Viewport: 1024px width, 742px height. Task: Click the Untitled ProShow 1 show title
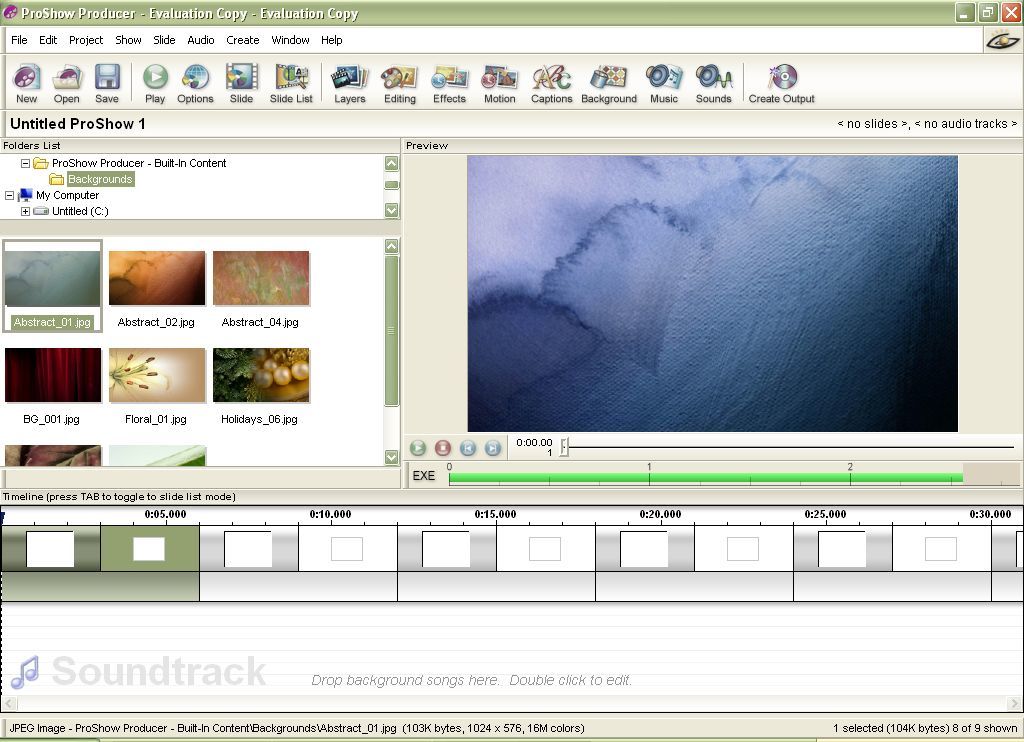(x=78, y=123)
